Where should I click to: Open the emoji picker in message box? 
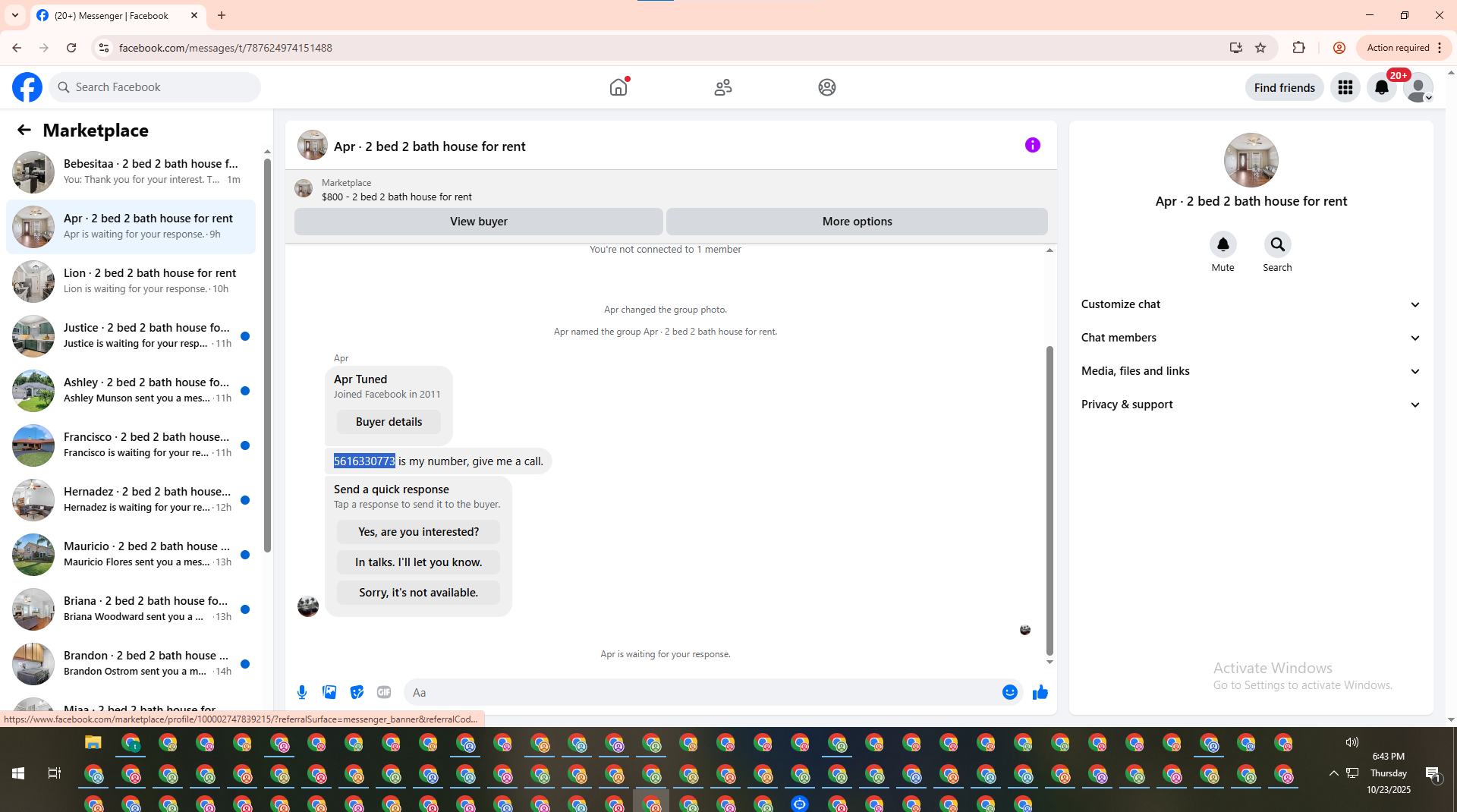[x=1009, y=692]
